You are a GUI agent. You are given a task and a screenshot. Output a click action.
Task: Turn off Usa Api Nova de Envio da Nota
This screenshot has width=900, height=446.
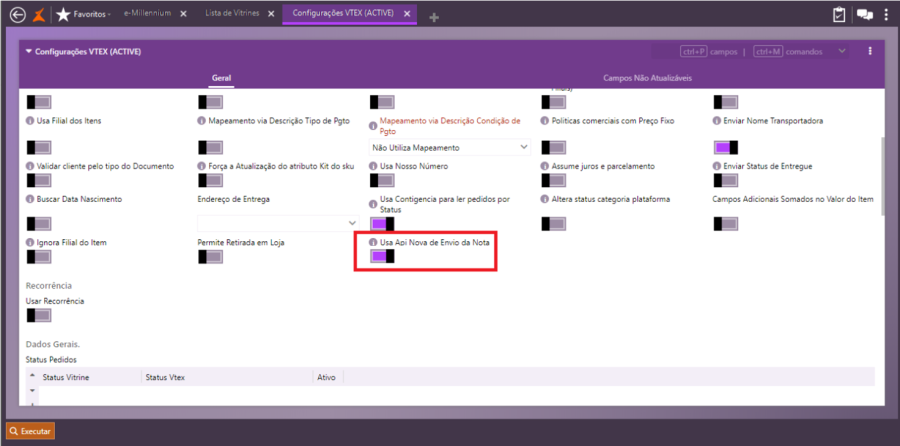pos(382,256)
